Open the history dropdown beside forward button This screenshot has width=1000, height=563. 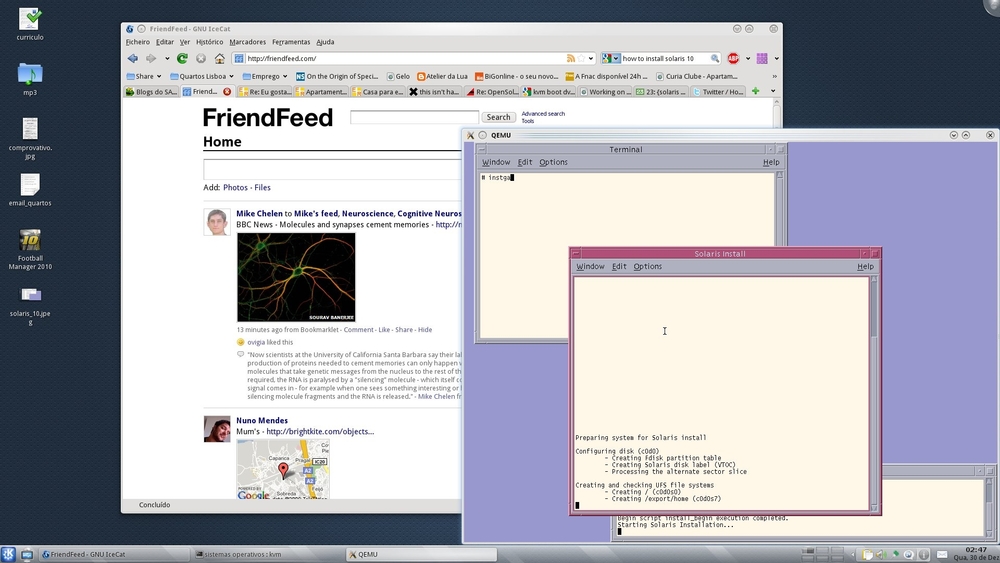point(167,58)
